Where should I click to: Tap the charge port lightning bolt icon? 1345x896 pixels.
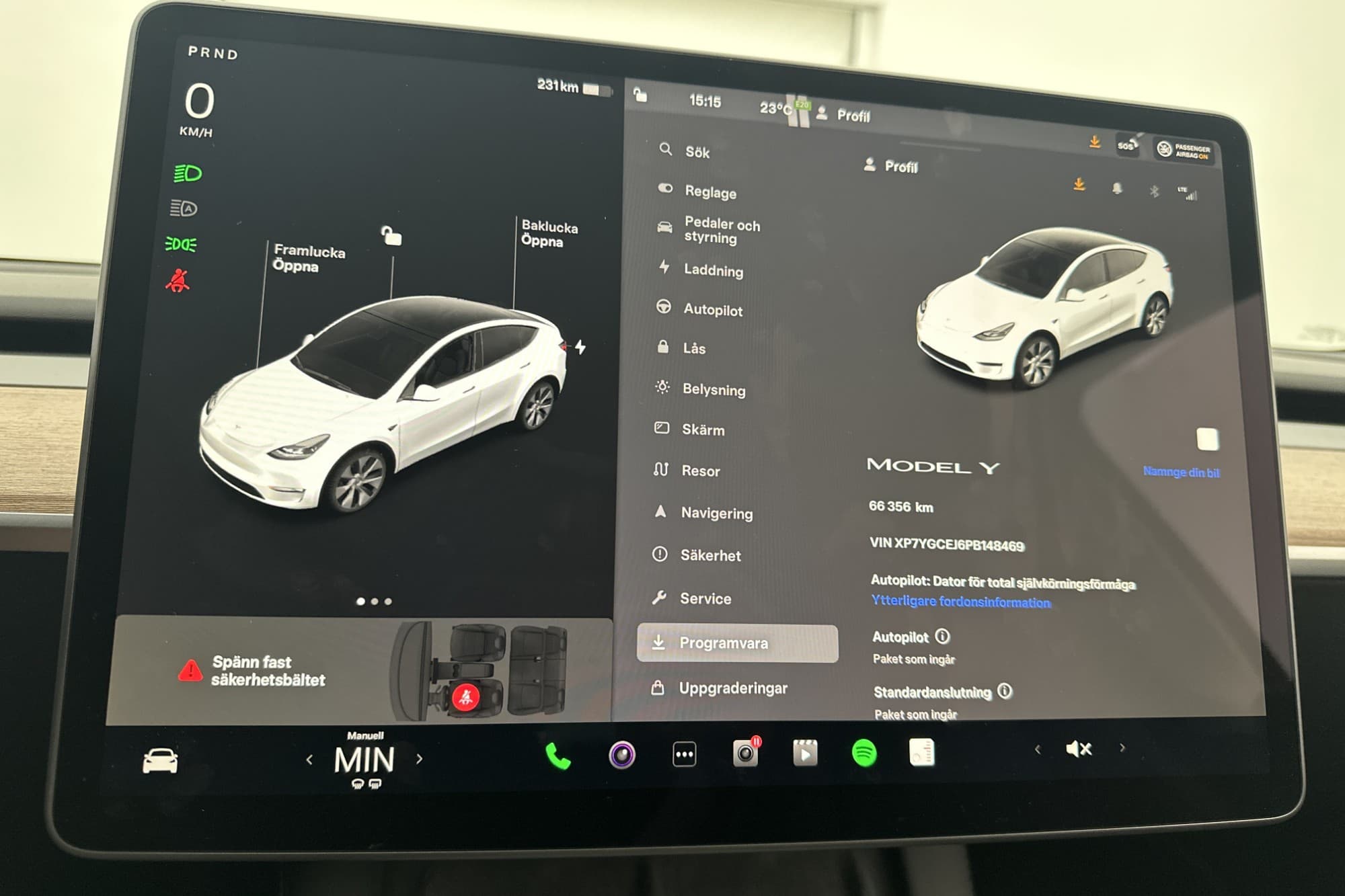(x=580, y=347)
